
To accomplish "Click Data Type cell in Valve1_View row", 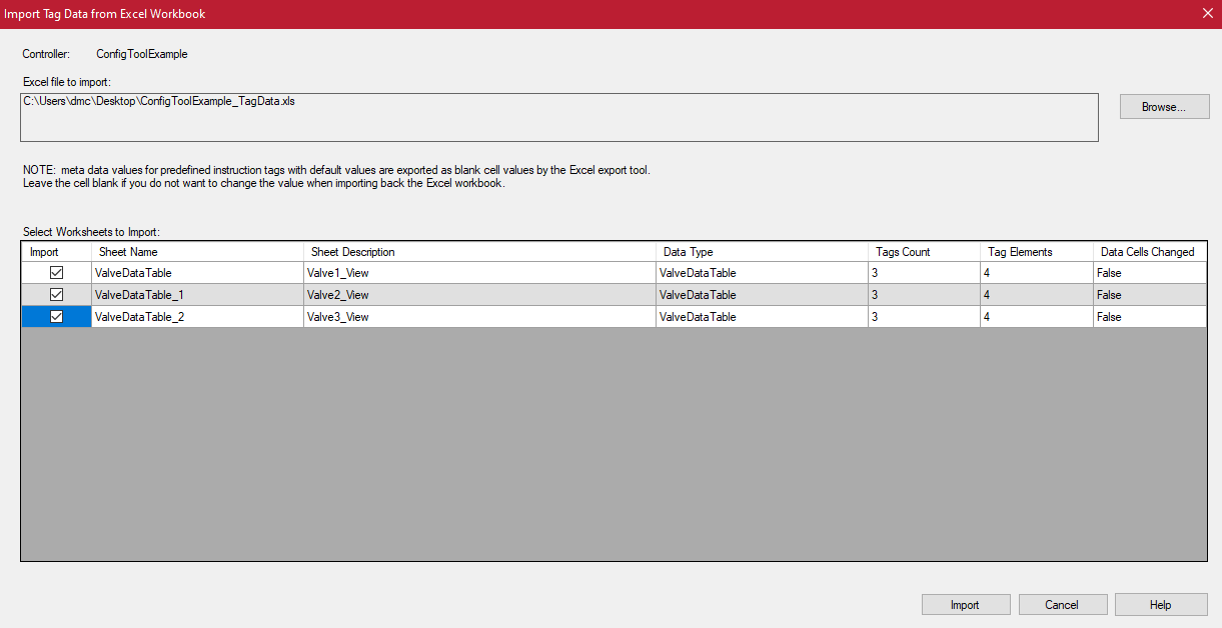I will (762, 273).
